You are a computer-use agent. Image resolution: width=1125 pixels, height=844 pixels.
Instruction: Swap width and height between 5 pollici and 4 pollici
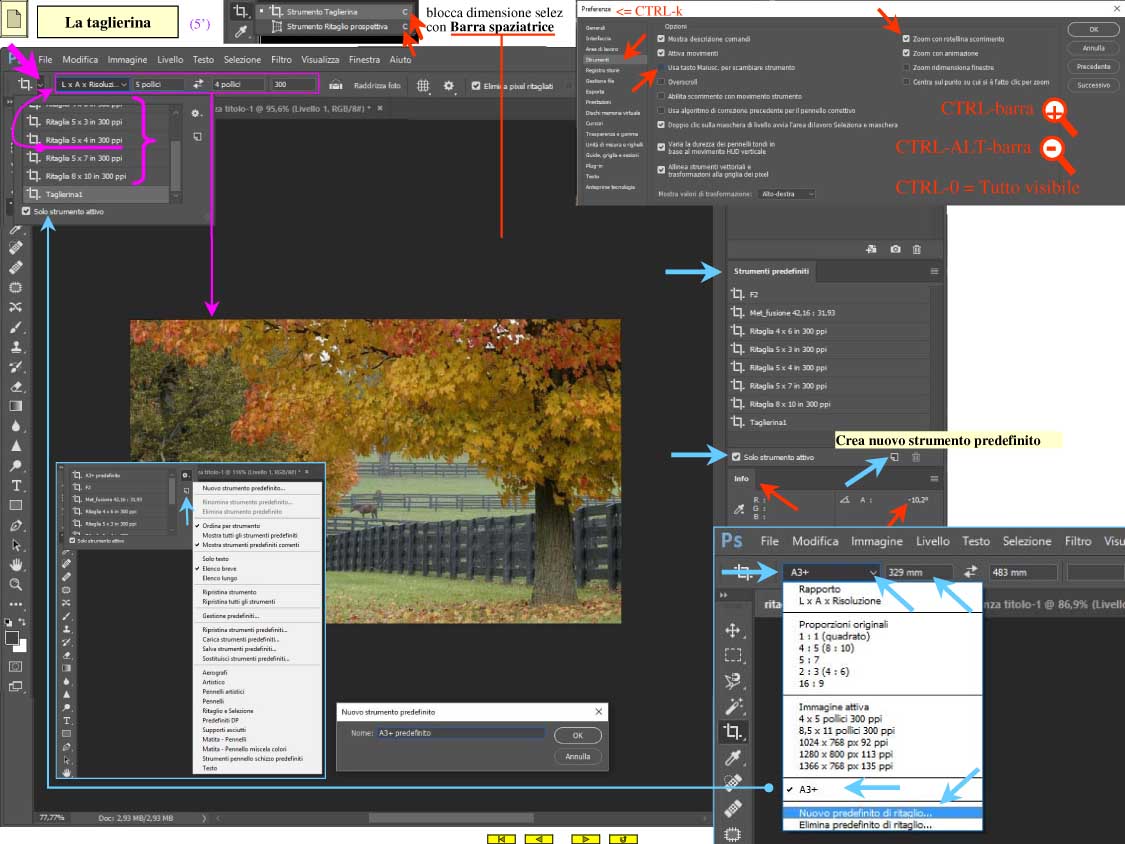click(198, 84)
